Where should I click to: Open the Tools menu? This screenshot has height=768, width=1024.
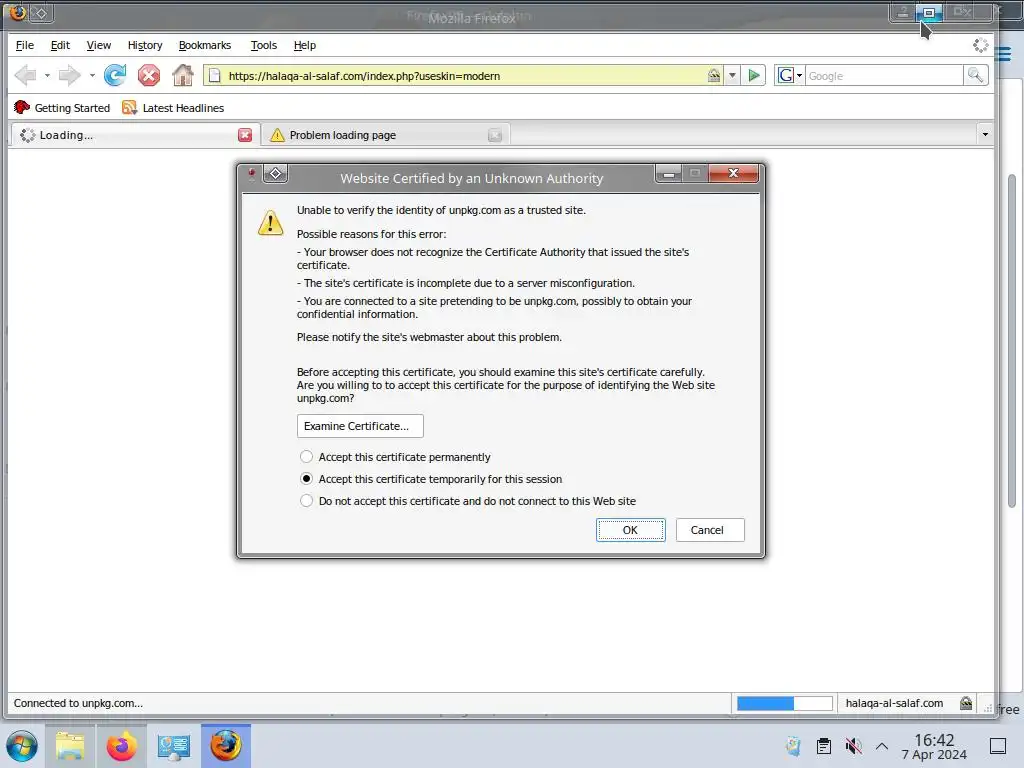(x=264, y=45)
